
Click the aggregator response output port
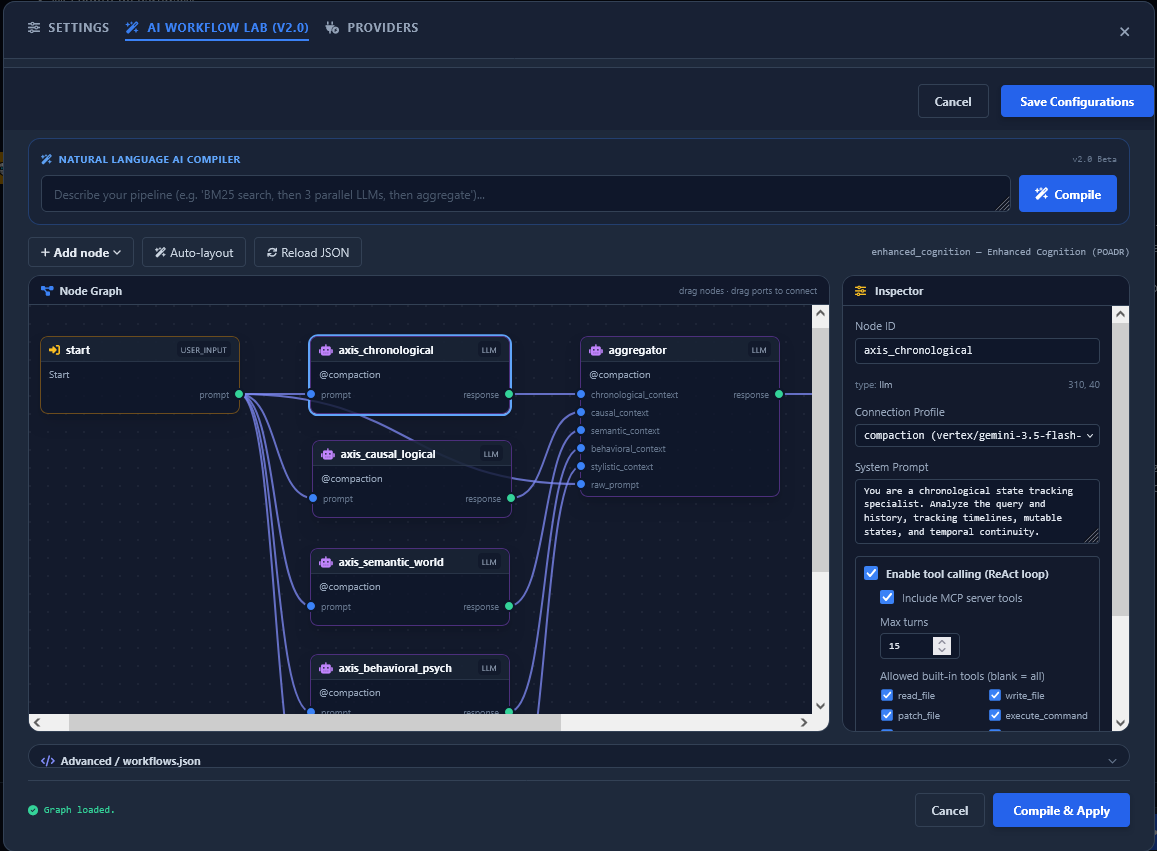(779, 394)
